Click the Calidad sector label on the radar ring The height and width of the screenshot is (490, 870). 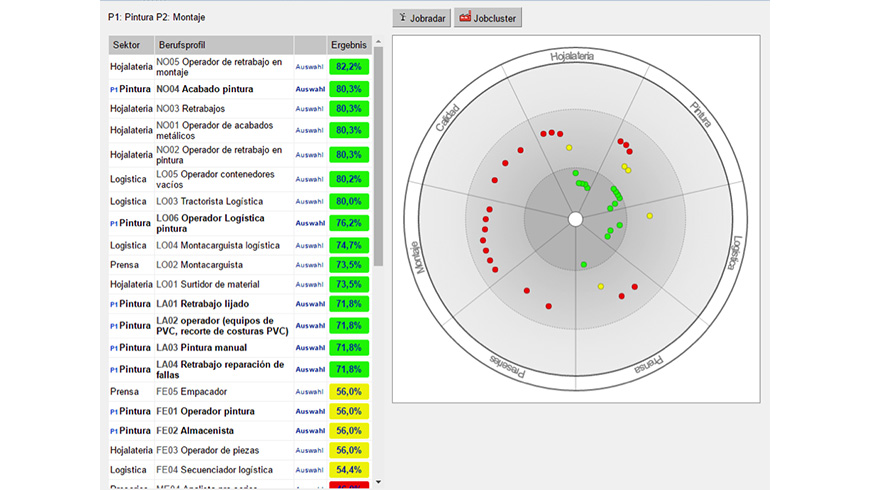pos(447,118)
